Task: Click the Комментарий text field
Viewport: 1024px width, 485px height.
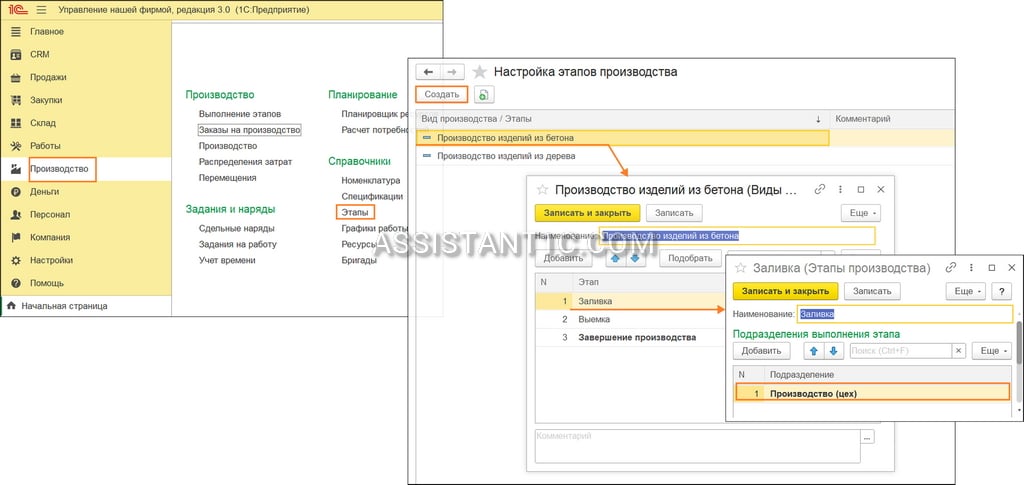Action: [x=697, y=446]
